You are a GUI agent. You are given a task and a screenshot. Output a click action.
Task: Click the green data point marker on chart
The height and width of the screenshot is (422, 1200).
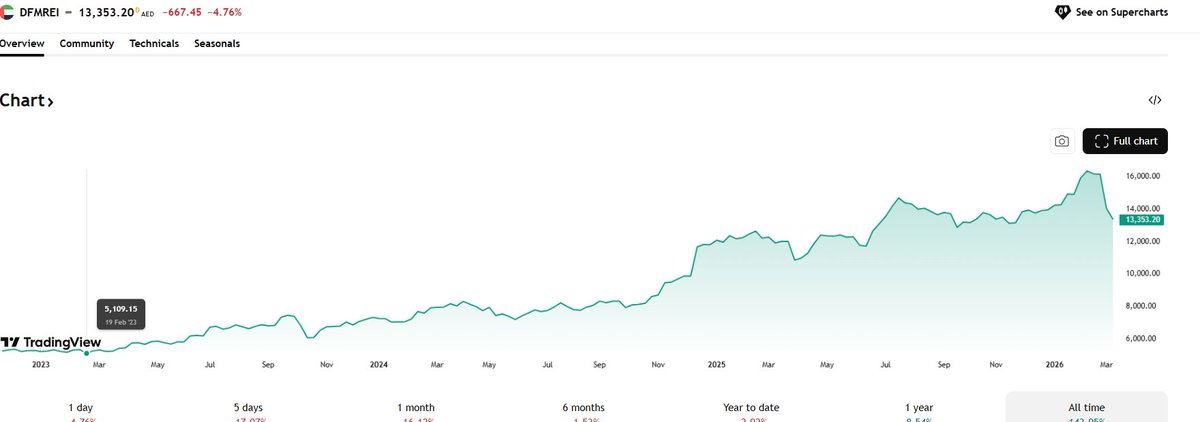(87, 352)
